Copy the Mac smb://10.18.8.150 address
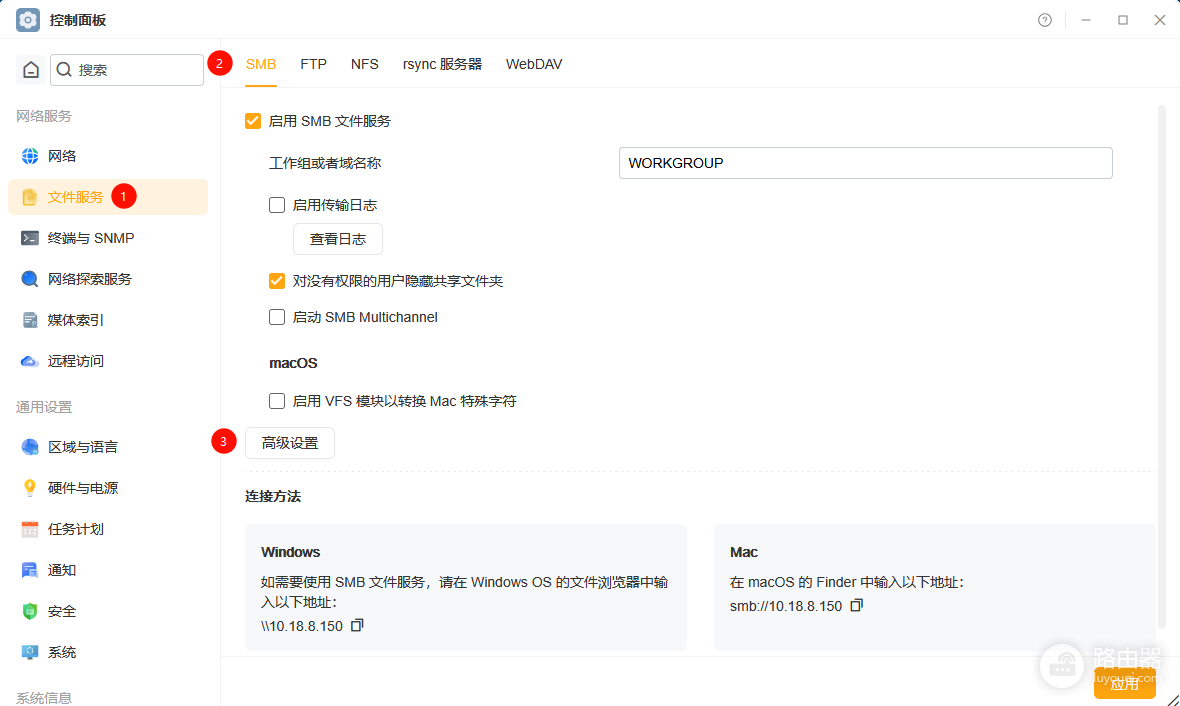This screenshot has height=706, width=1180. [856, 605]
